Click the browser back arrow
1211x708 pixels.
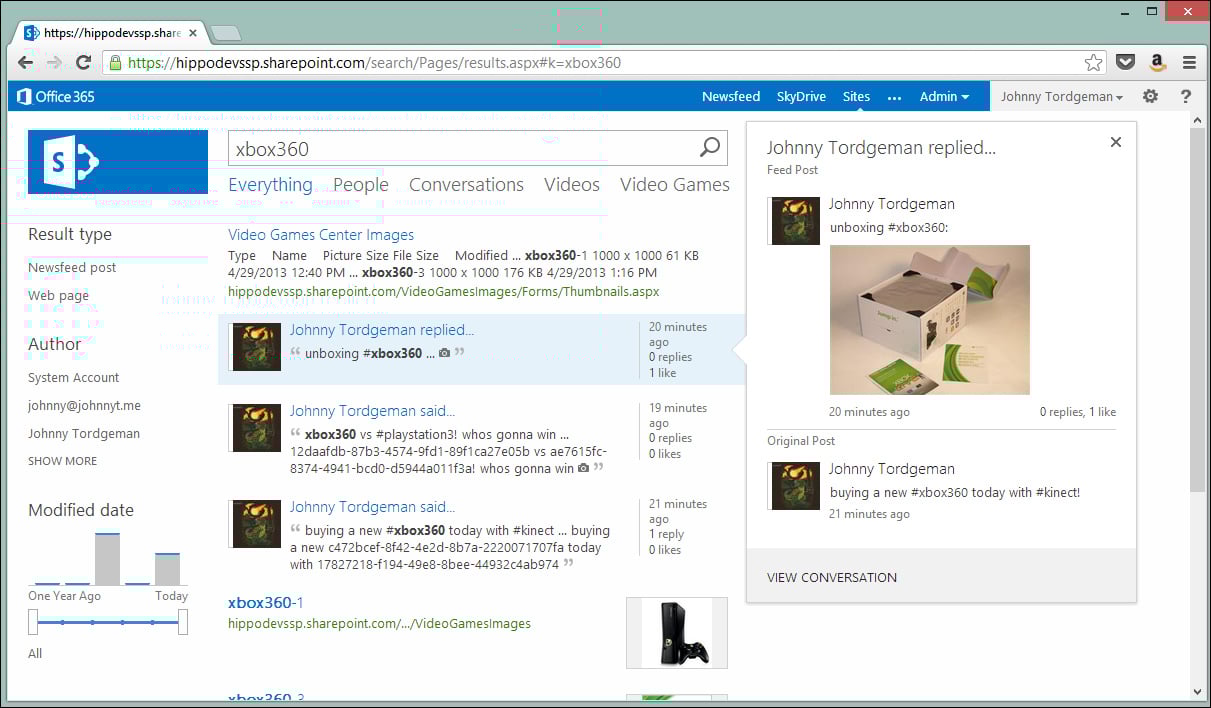[27, 62]
